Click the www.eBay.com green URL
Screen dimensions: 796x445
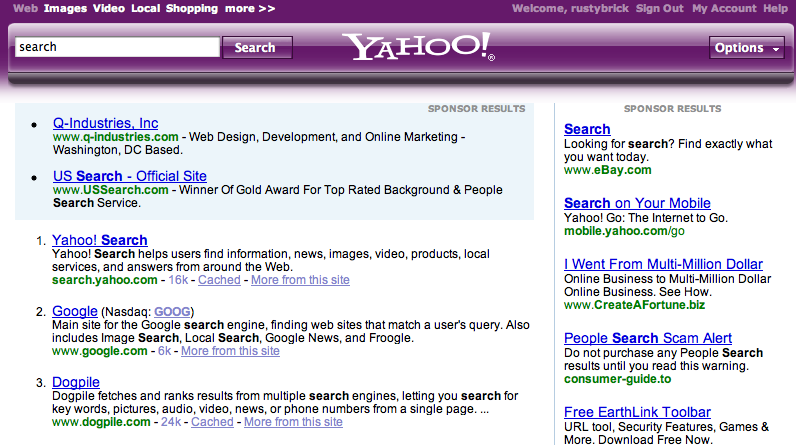pos(608,170)
